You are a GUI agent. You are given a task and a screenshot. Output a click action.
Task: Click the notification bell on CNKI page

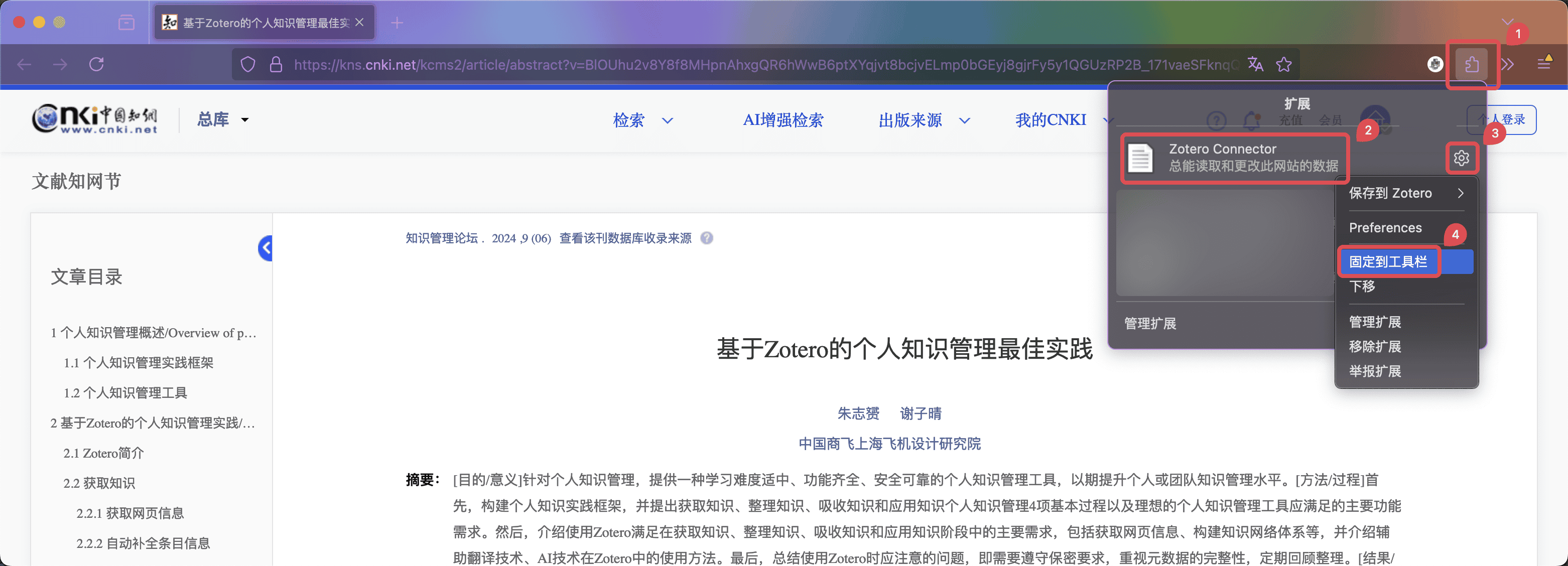tap(1251, 120)
